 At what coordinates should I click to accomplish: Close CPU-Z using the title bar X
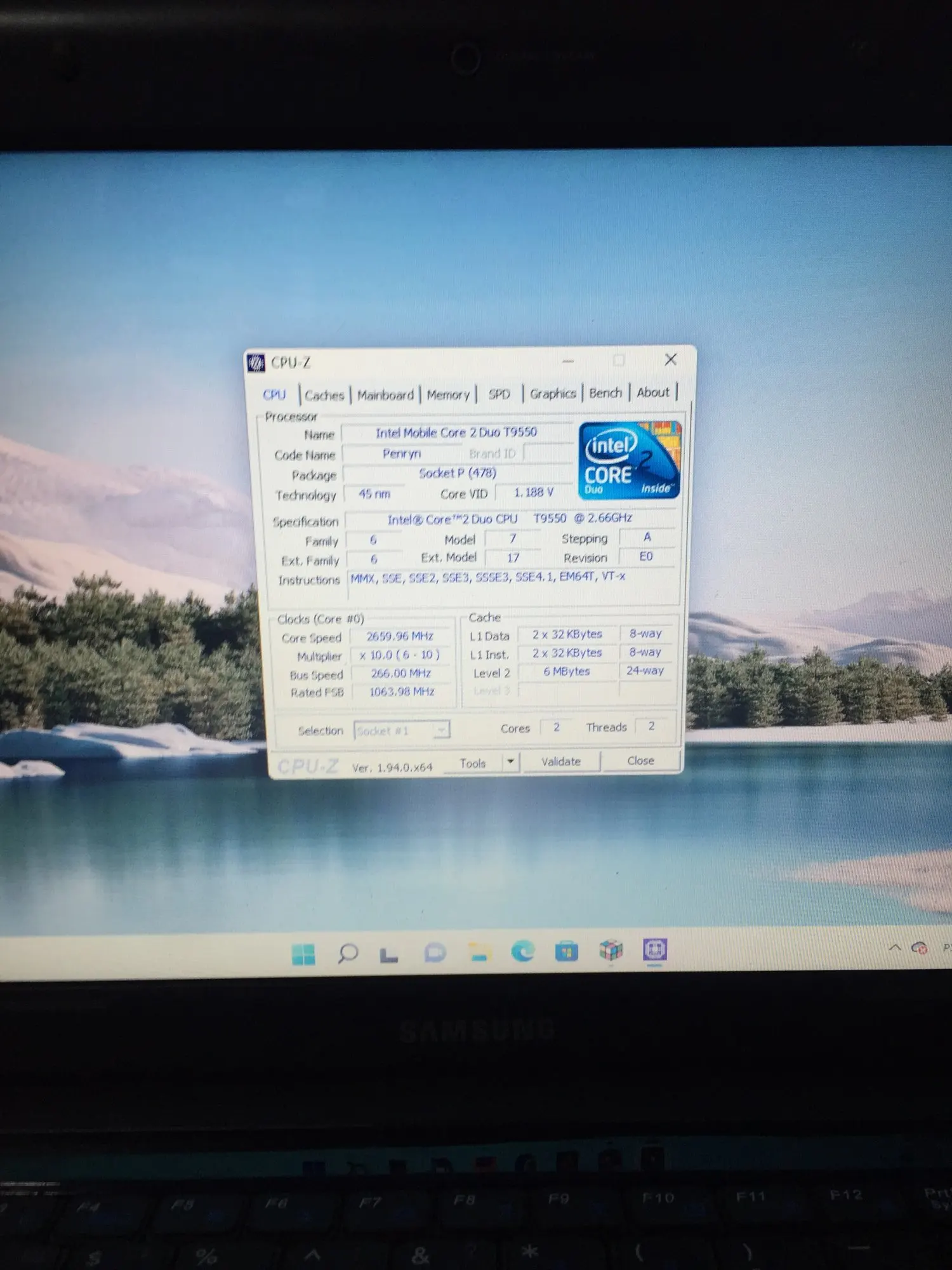click(x=670, y=359)
